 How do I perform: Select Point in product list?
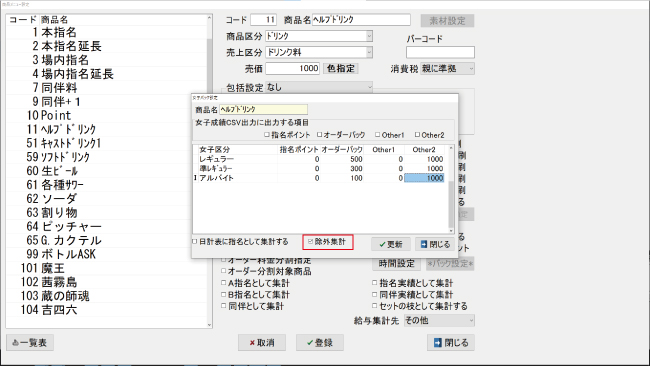tap(107, 116)
